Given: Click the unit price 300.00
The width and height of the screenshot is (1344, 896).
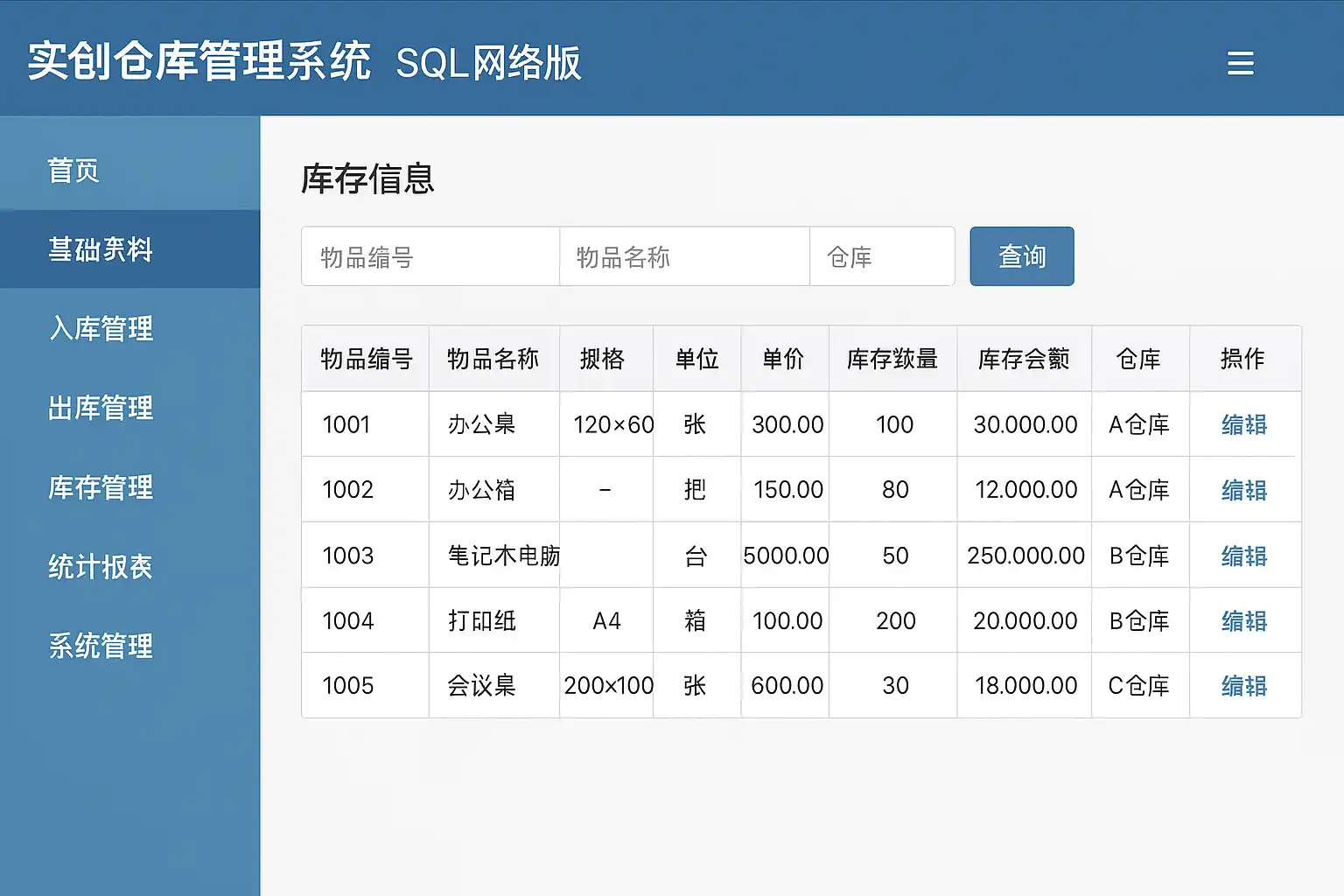Looking at the screenshot, I should click(x=787, y=424).
